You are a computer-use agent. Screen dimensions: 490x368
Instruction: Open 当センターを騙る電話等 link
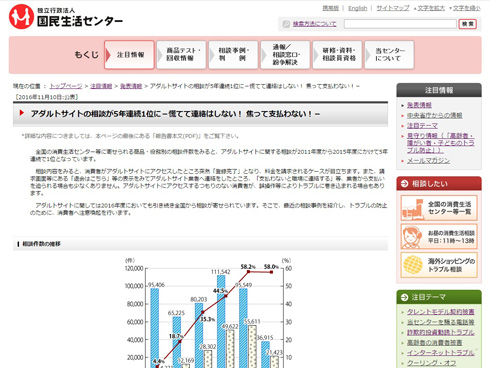click(x=440, y=322)
